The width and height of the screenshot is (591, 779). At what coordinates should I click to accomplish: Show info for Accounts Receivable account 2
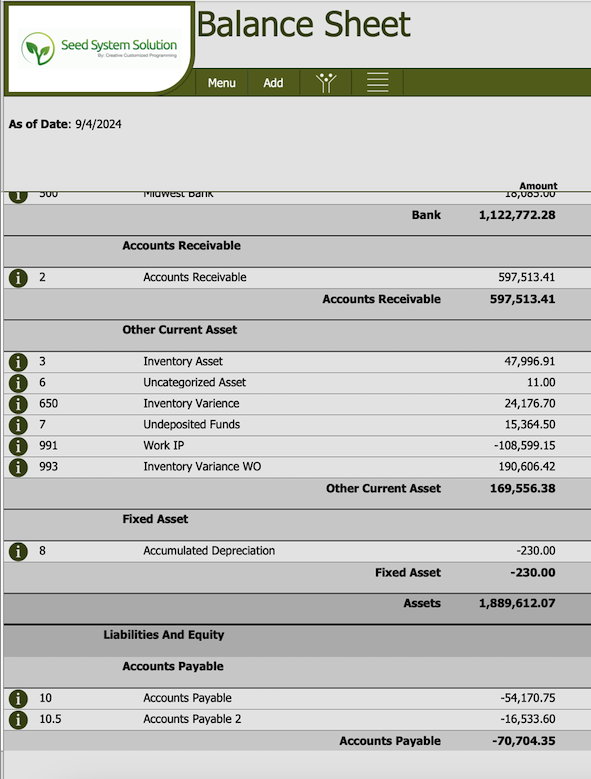click(18, 277)
